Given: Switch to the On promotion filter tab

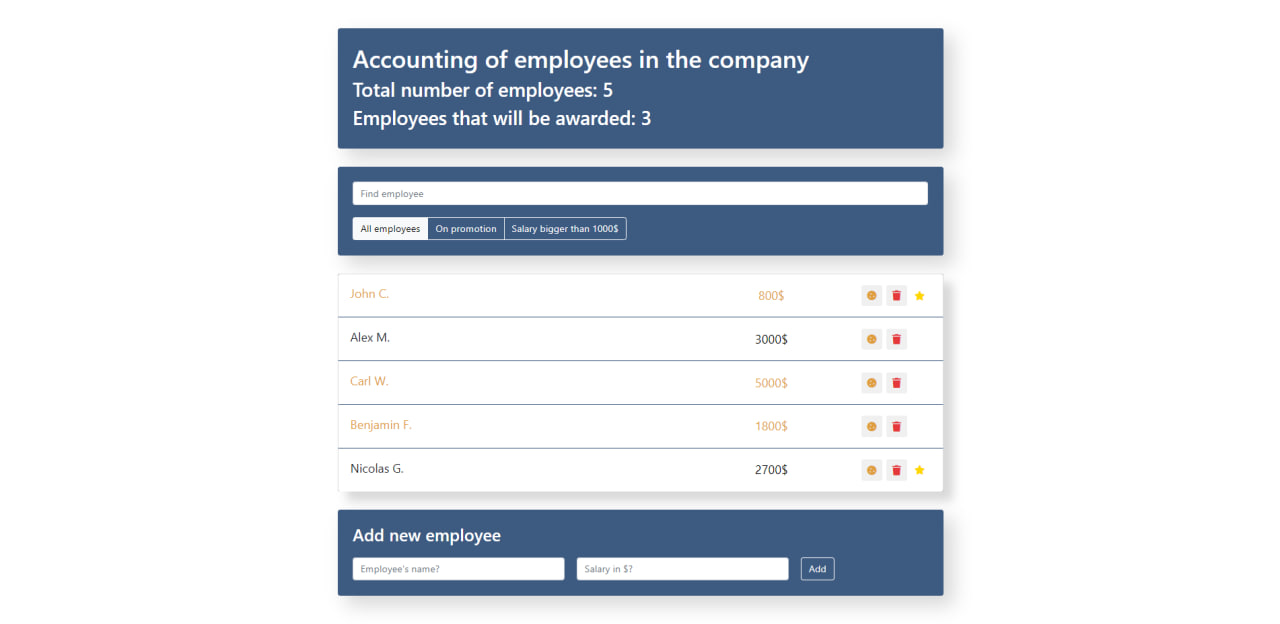Looking at the screenshot, I should pyautogui.click(x=466, y=228).
